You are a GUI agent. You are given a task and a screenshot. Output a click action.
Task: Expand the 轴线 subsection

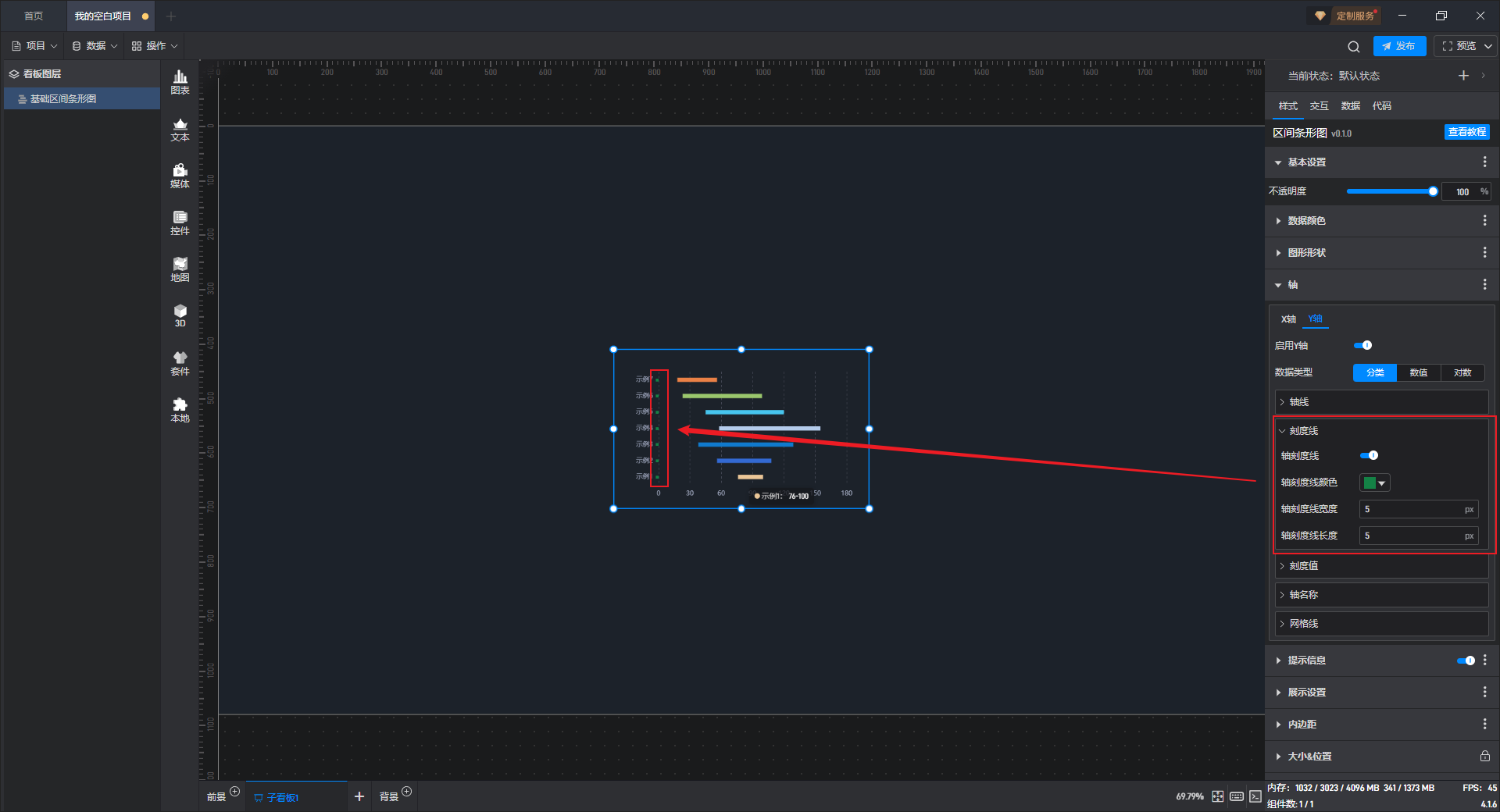(x=1381, y=402)
